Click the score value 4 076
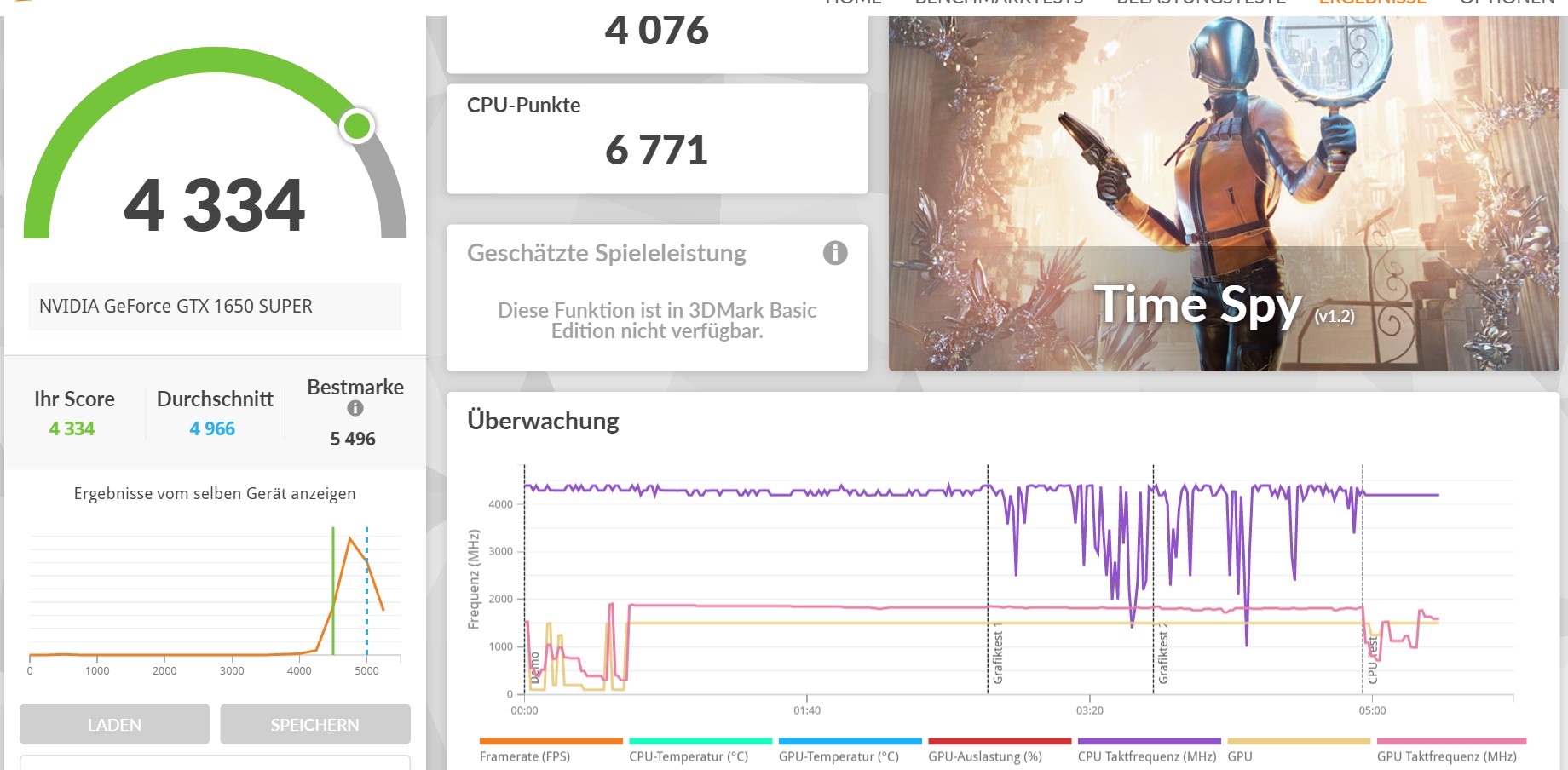 [656, 32]
